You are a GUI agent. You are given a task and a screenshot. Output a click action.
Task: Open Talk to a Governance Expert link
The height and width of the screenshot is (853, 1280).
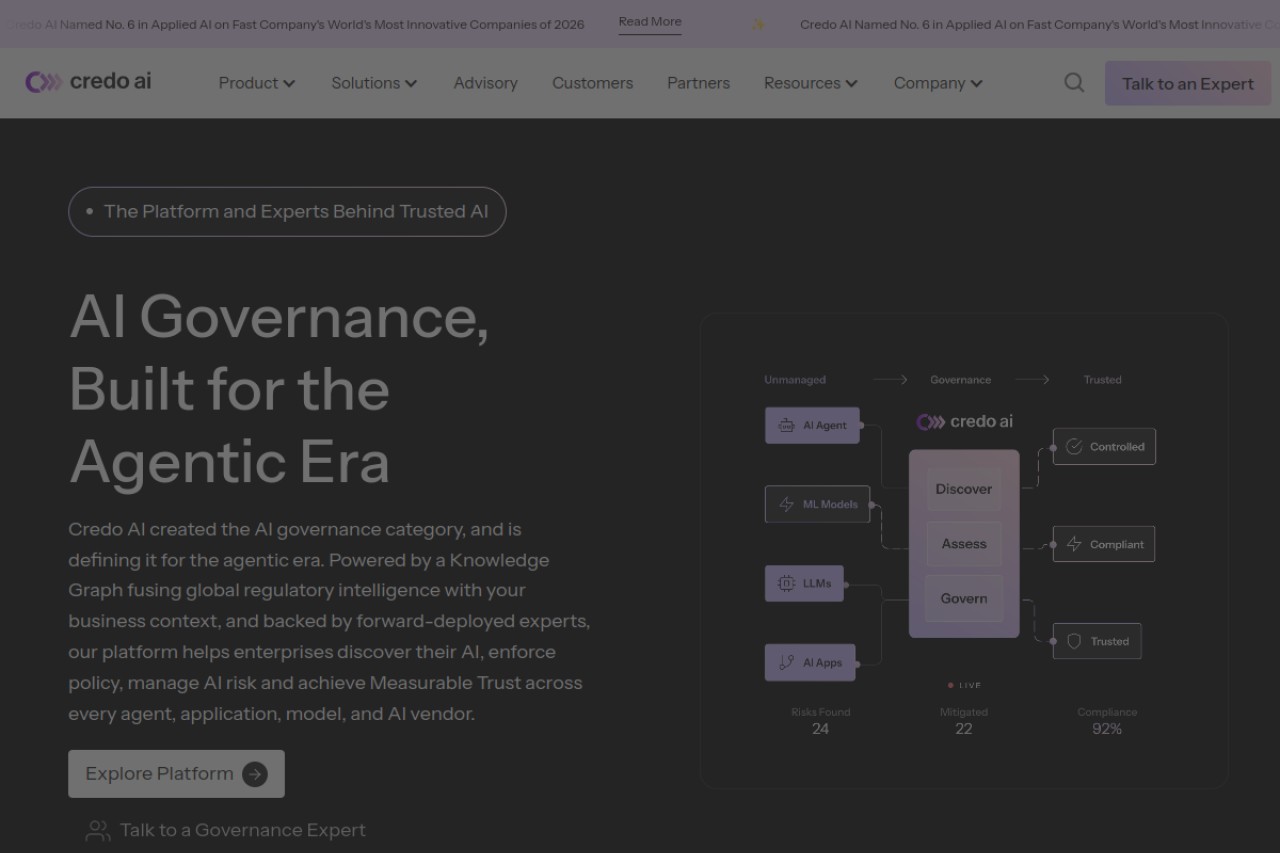(x=243, y=830)
